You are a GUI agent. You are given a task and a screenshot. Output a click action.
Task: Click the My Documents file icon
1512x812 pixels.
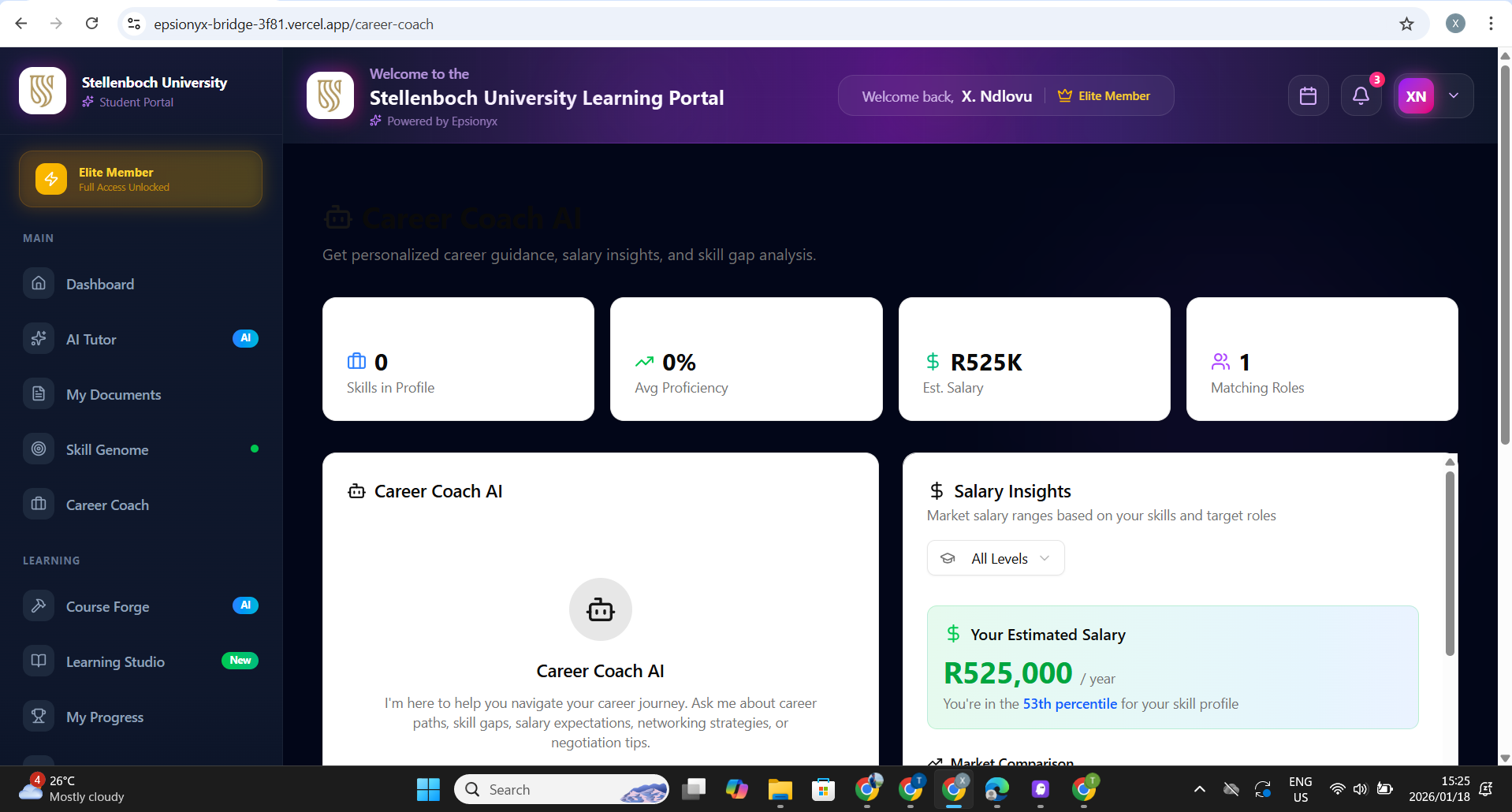39,393
